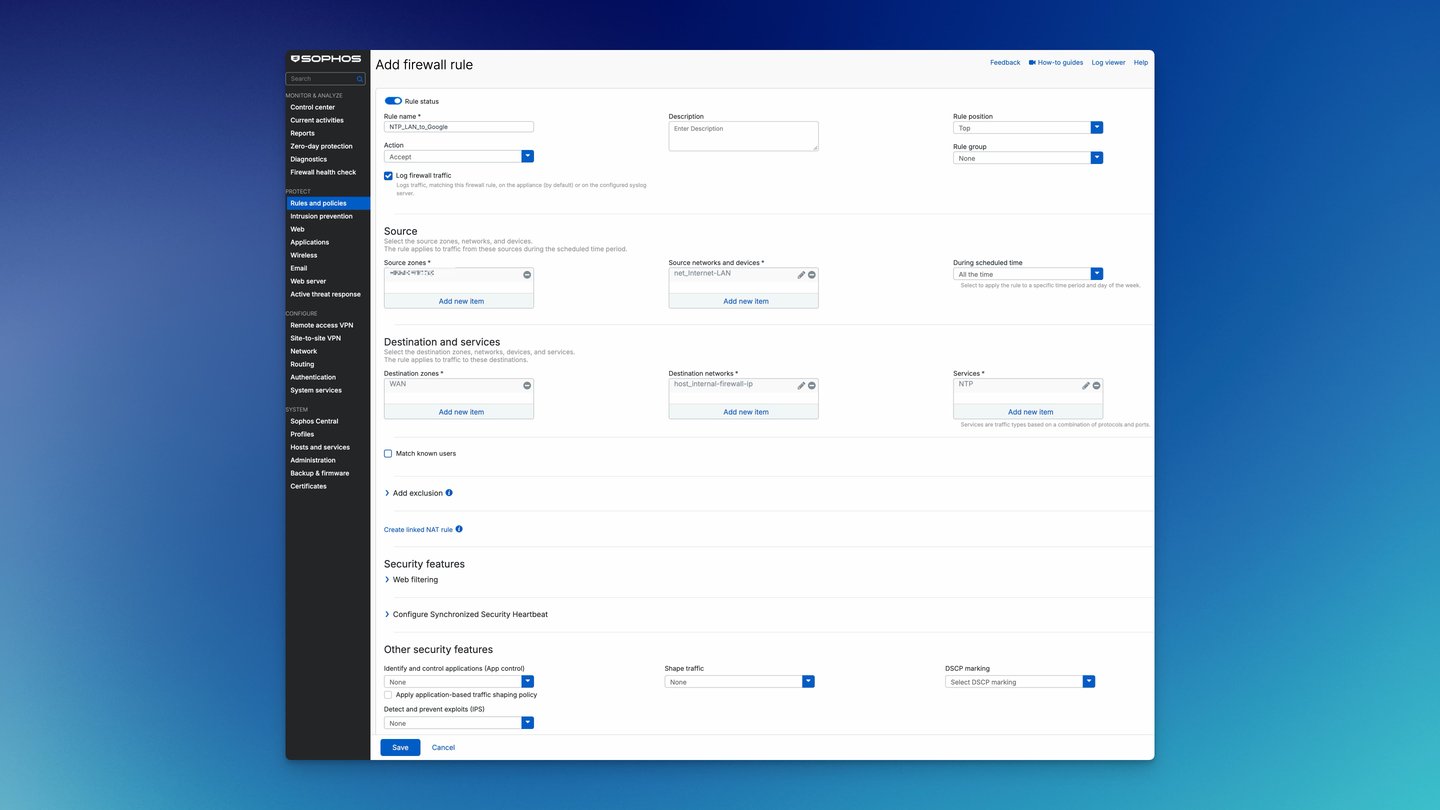Viewport: 1440px width, 810px height.
Task: Expand Configure Synchronized Security Heartbeat
Action: coord(466,614)
